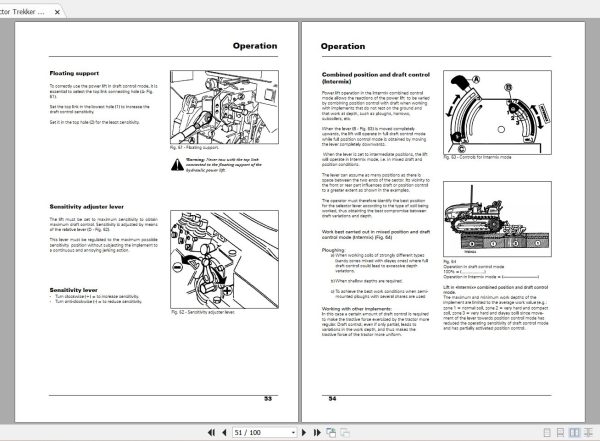600x441 pixels.
Task: Click the 'Ploughing:' subheading
Action: (333, 250)
